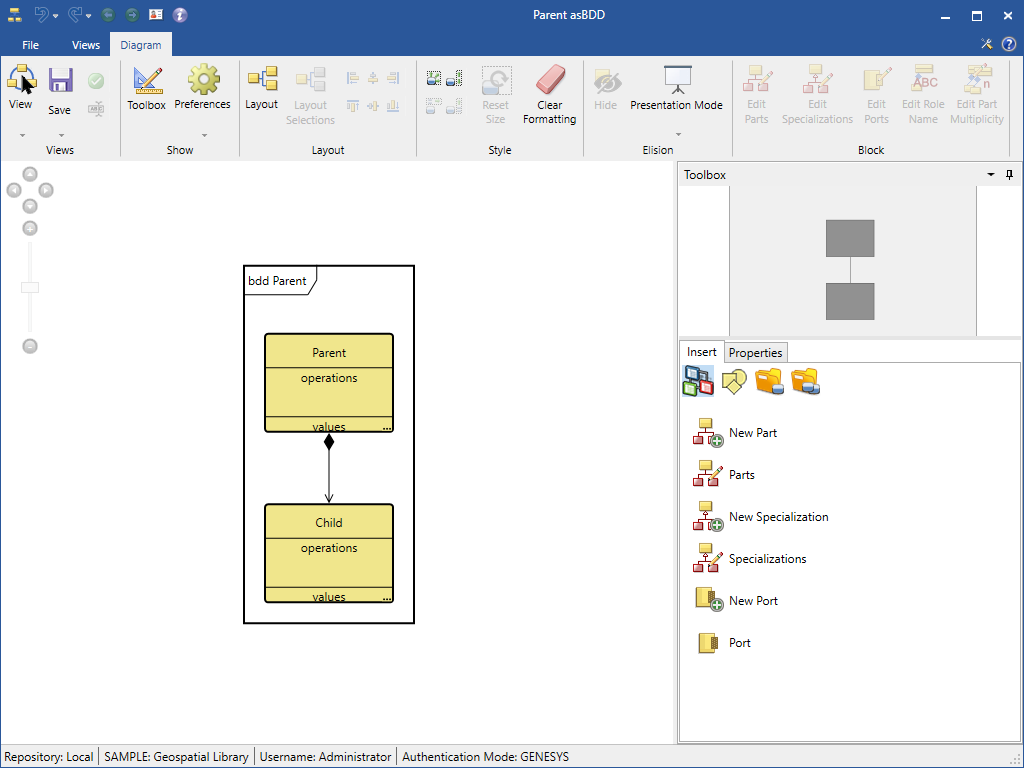Pin the Toolbox panel with the pushpin
This screenshot has height=768, width=1024.
1009,175
